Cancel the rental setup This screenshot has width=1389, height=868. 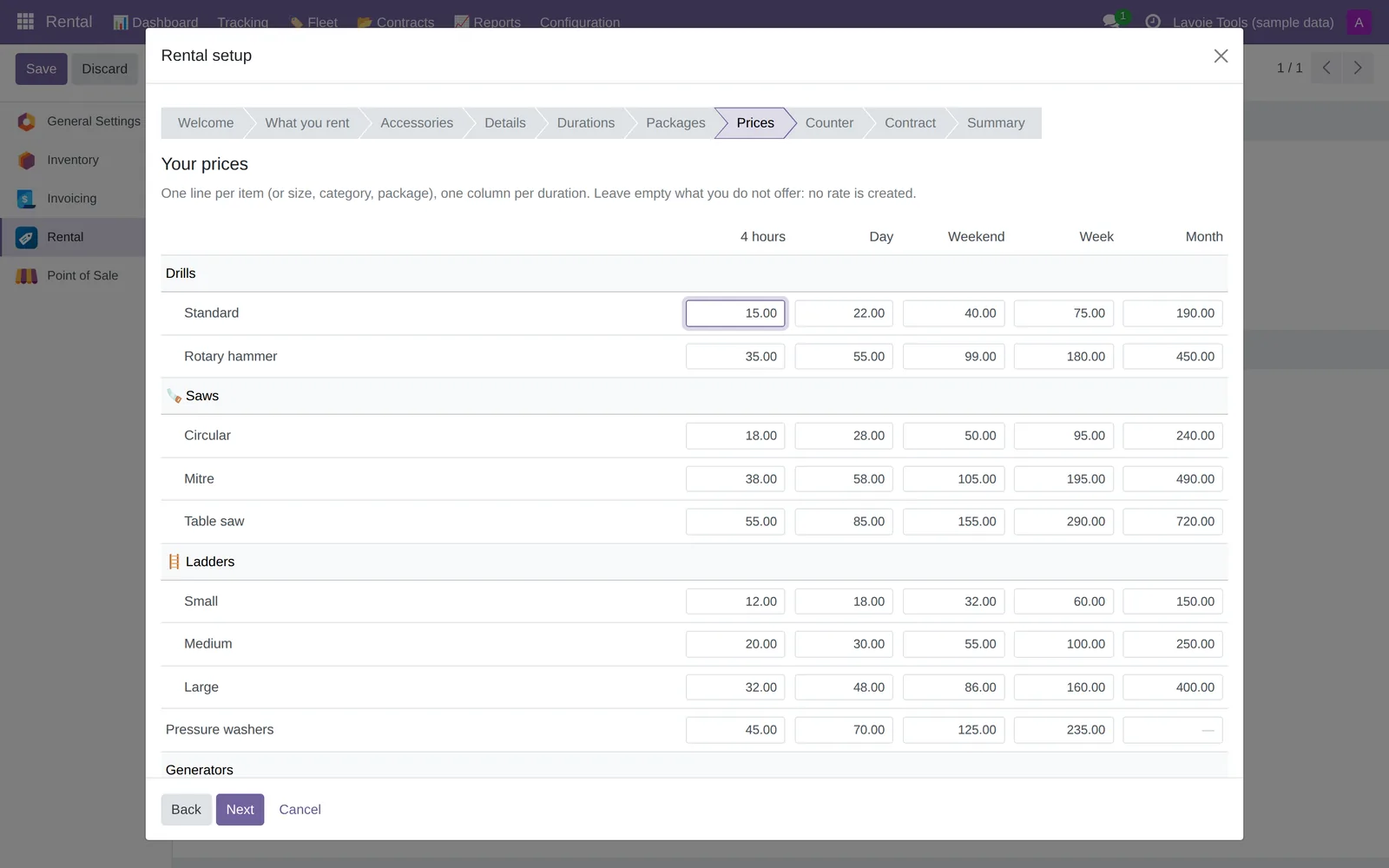click(300, 810)
